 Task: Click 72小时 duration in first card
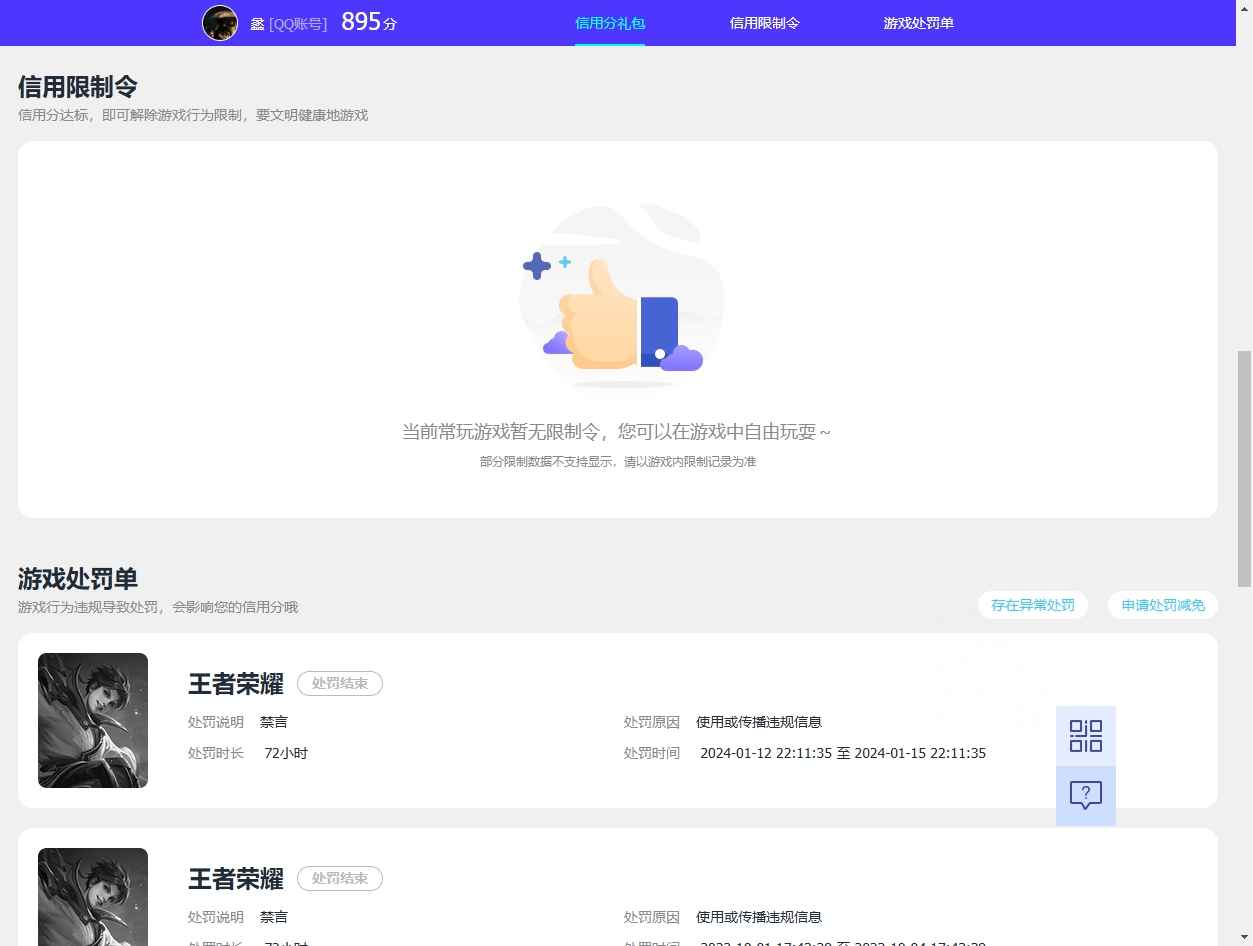(x=286, y=753)
